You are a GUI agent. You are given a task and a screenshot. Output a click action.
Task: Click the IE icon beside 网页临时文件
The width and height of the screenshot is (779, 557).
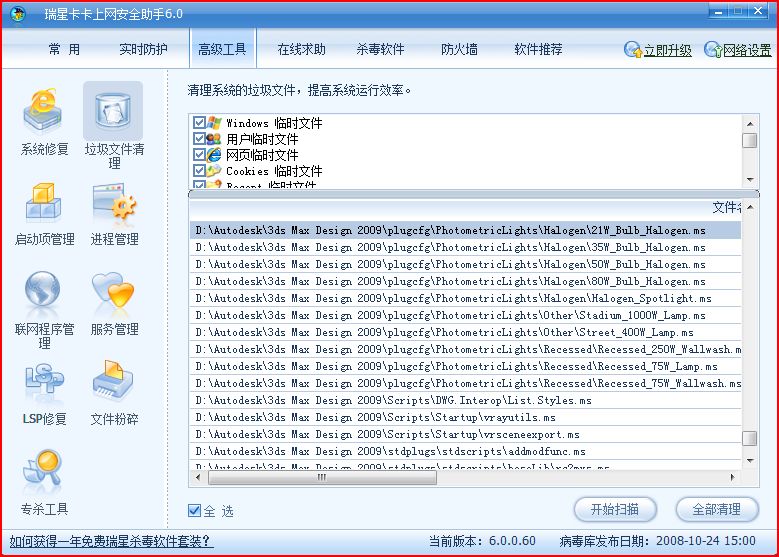click(214, 155)
